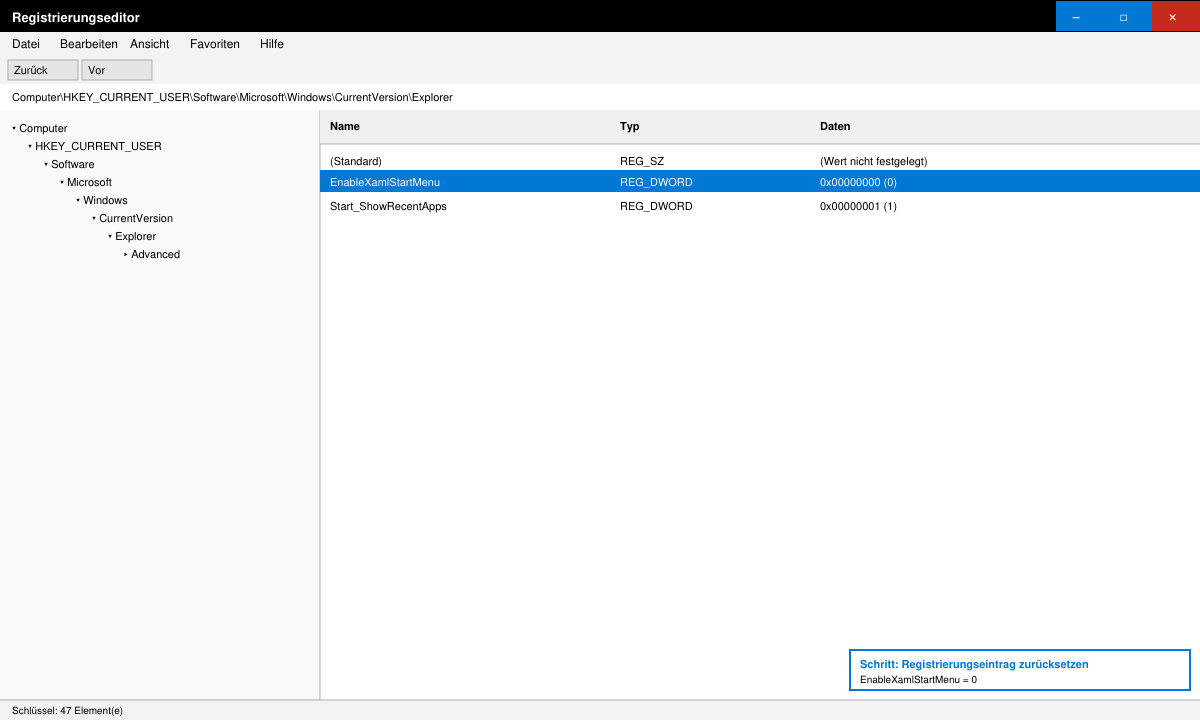
Task: Select the Explorer key in the tree
Action: (135, 236)
